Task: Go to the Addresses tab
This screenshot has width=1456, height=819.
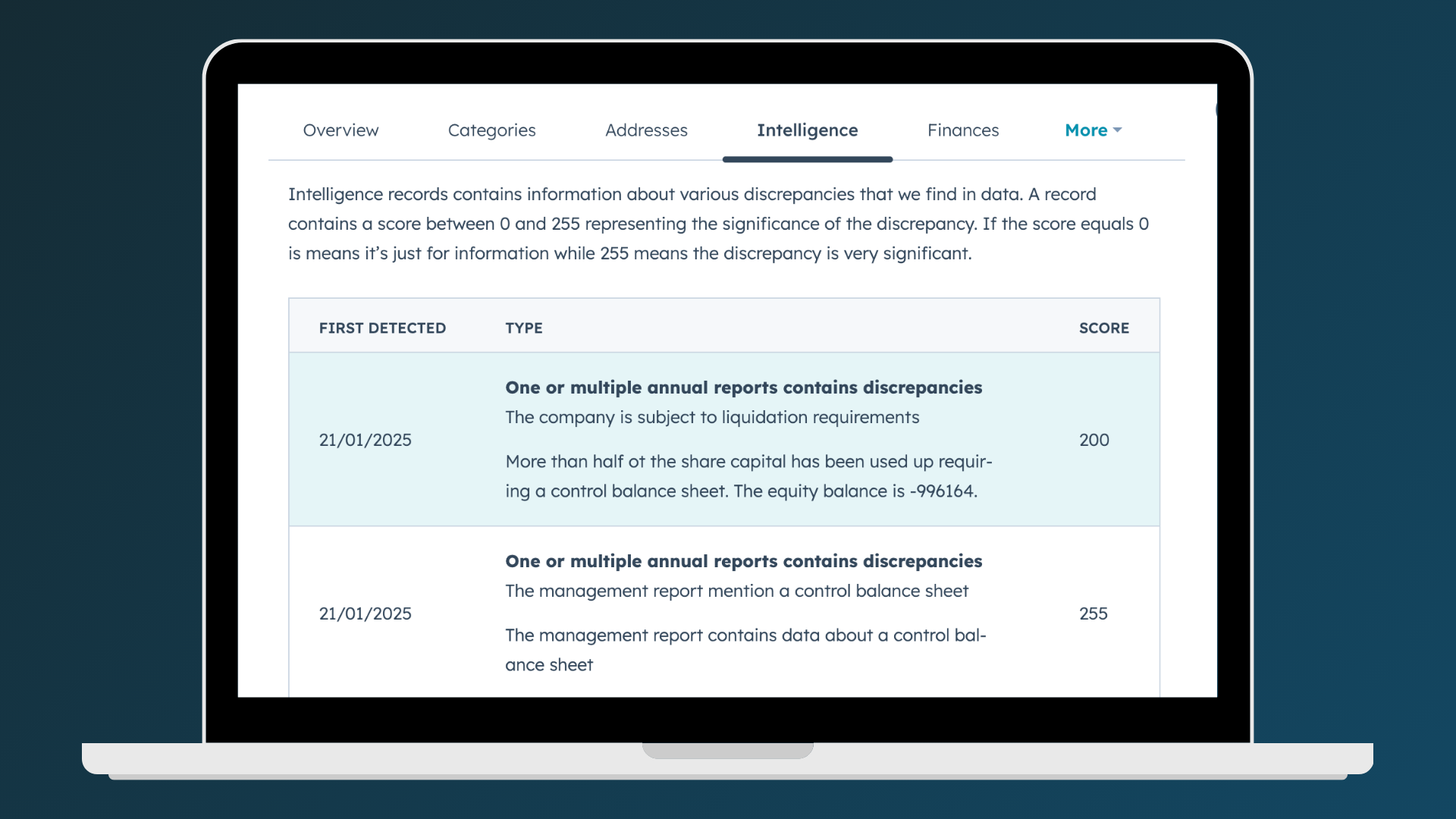Action: (646, 130)
